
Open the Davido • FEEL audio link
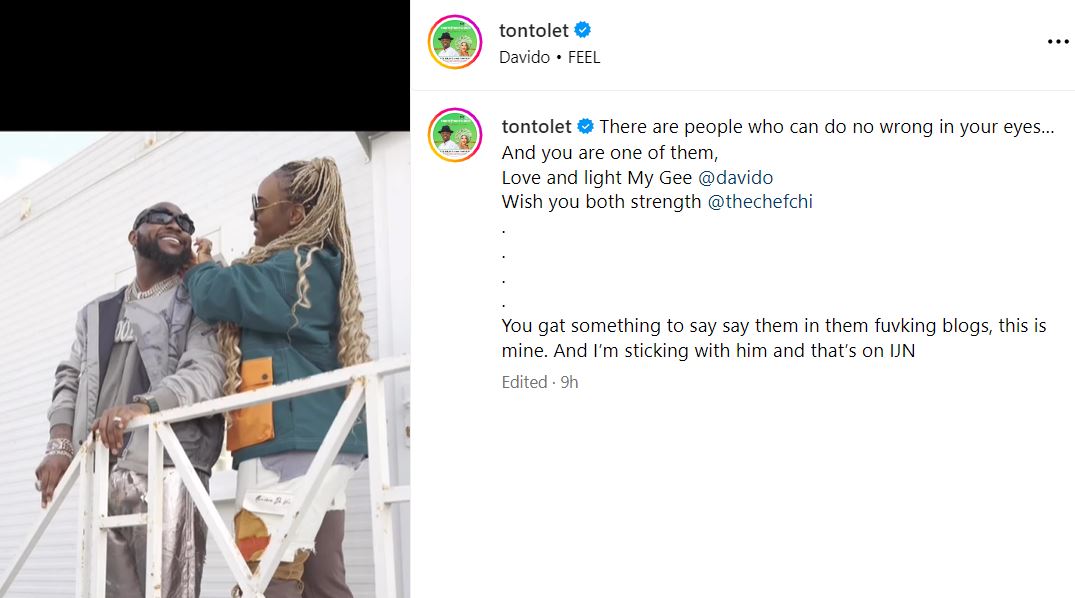549,57
